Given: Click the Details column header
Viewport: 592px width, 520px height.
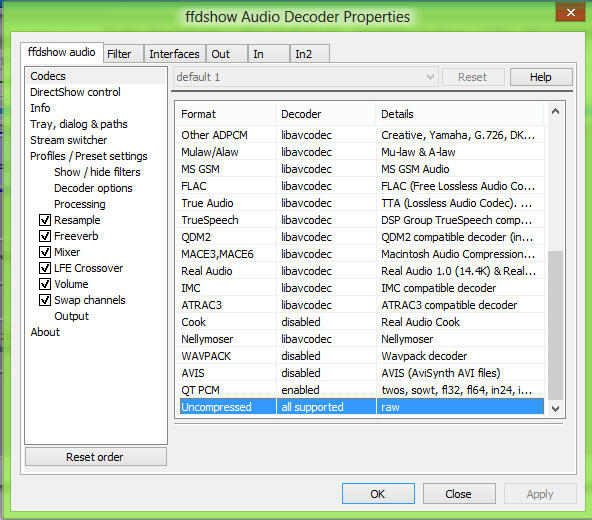Looking at the screenshot, I should click(460, 114).
